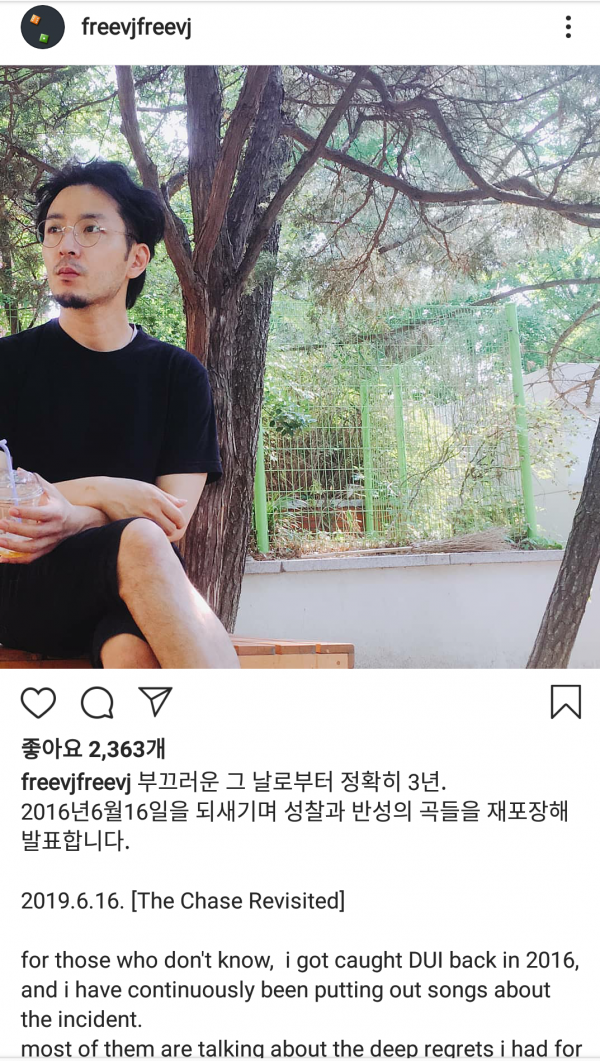Save the post with the bookmark icon
The image size is (600, 1061).
pyautogui.click(x=566, y=702)
